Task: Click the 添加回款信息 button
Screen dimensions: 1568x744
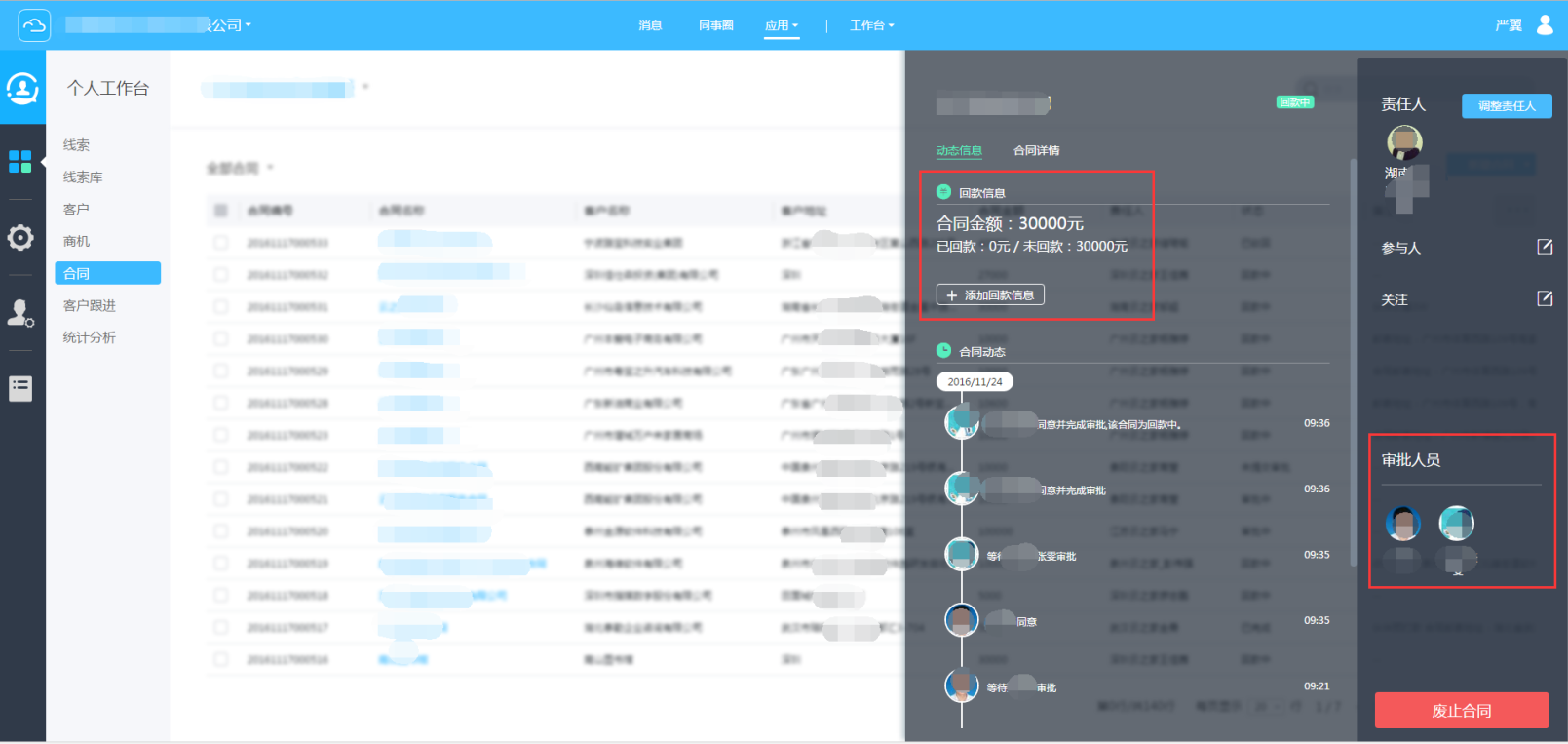Action: click(x=990, y=294)
